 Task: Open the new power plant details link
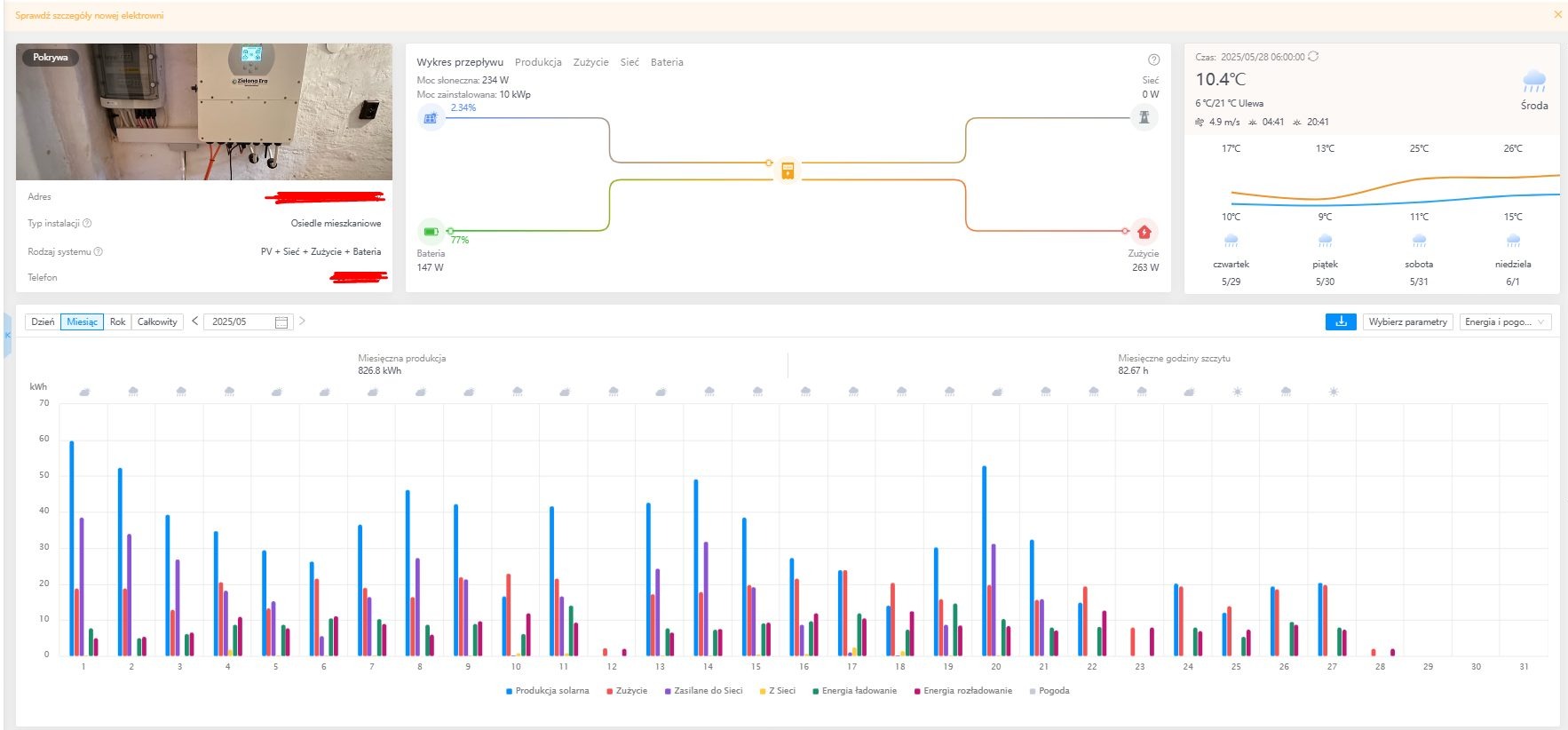click(x=90, y=16)
